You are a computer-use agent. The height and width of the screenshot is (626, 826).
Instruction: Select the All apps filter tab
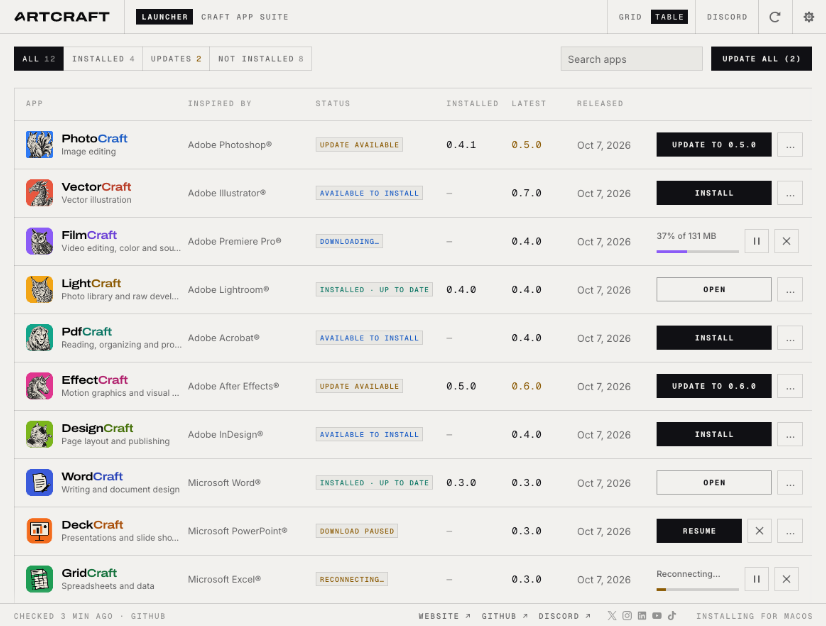pyautogui.click(x=39, y=58)
